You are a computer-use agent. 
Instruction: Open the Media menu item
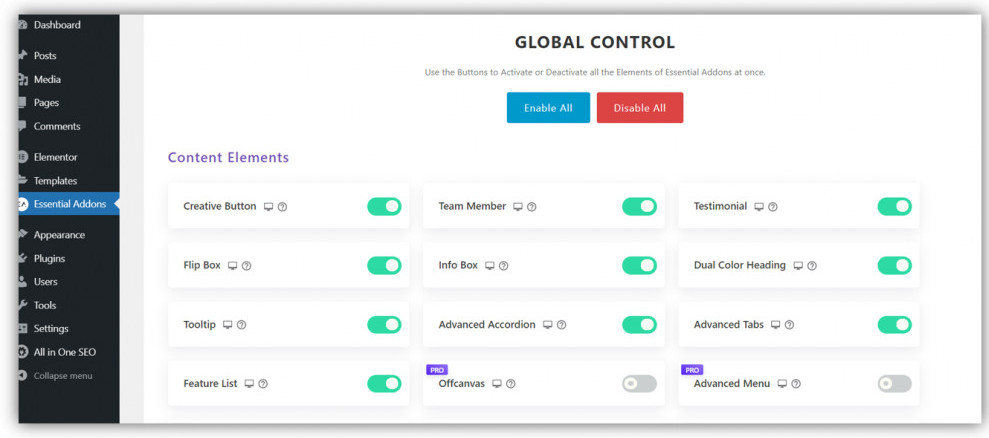pyautogui.click(x=69, y=80)
